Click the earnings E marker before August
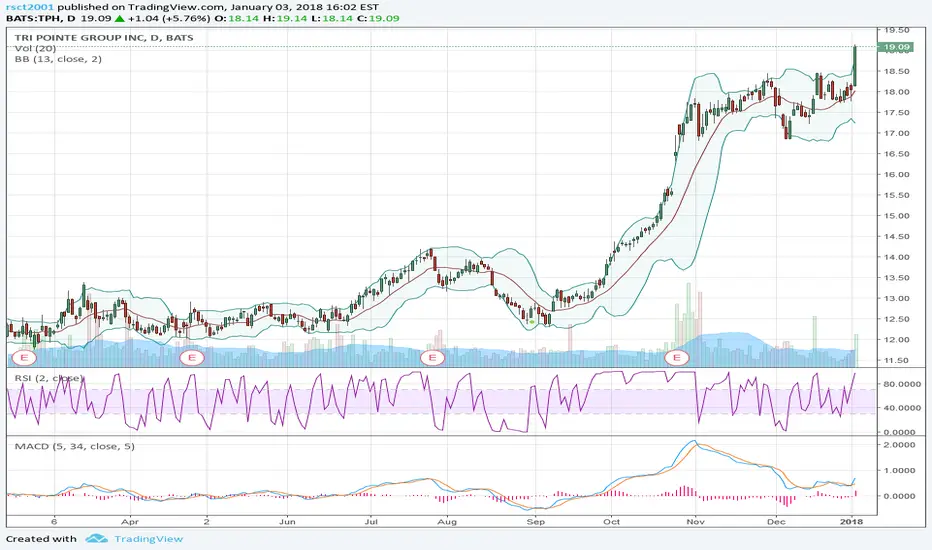Screen dimensions: 932x550 [x=432, y=357]
